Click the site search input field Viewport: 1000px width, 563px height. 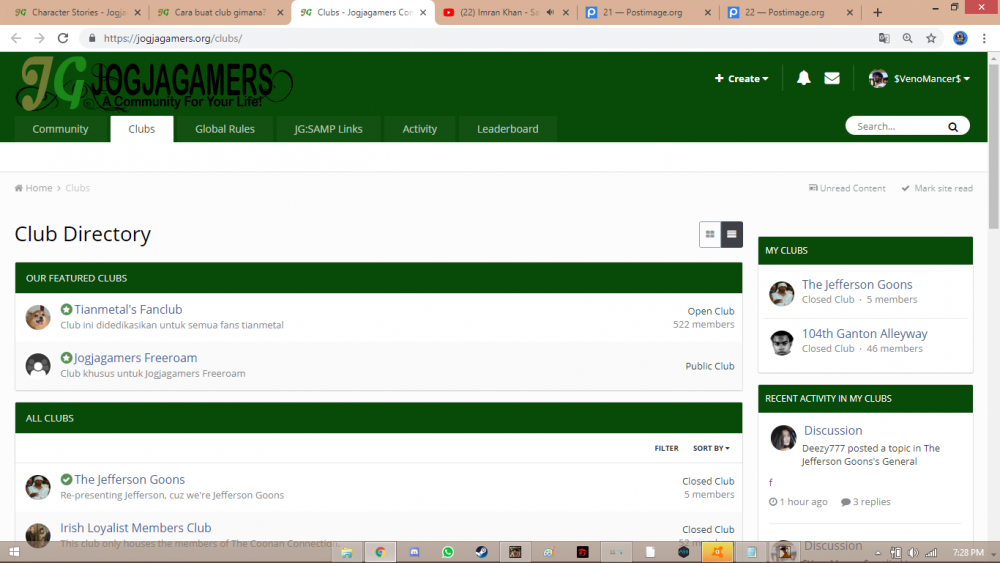[898, 126]
